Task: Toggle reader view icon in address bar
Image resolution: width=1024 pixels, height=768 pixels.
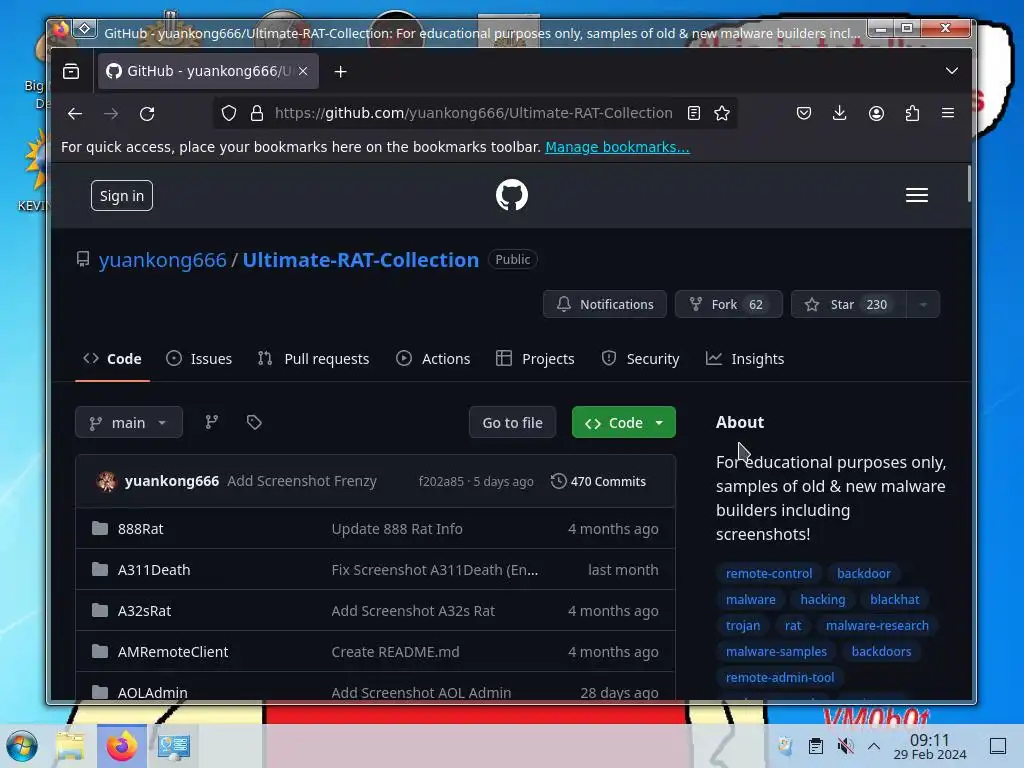Action: 694,113
